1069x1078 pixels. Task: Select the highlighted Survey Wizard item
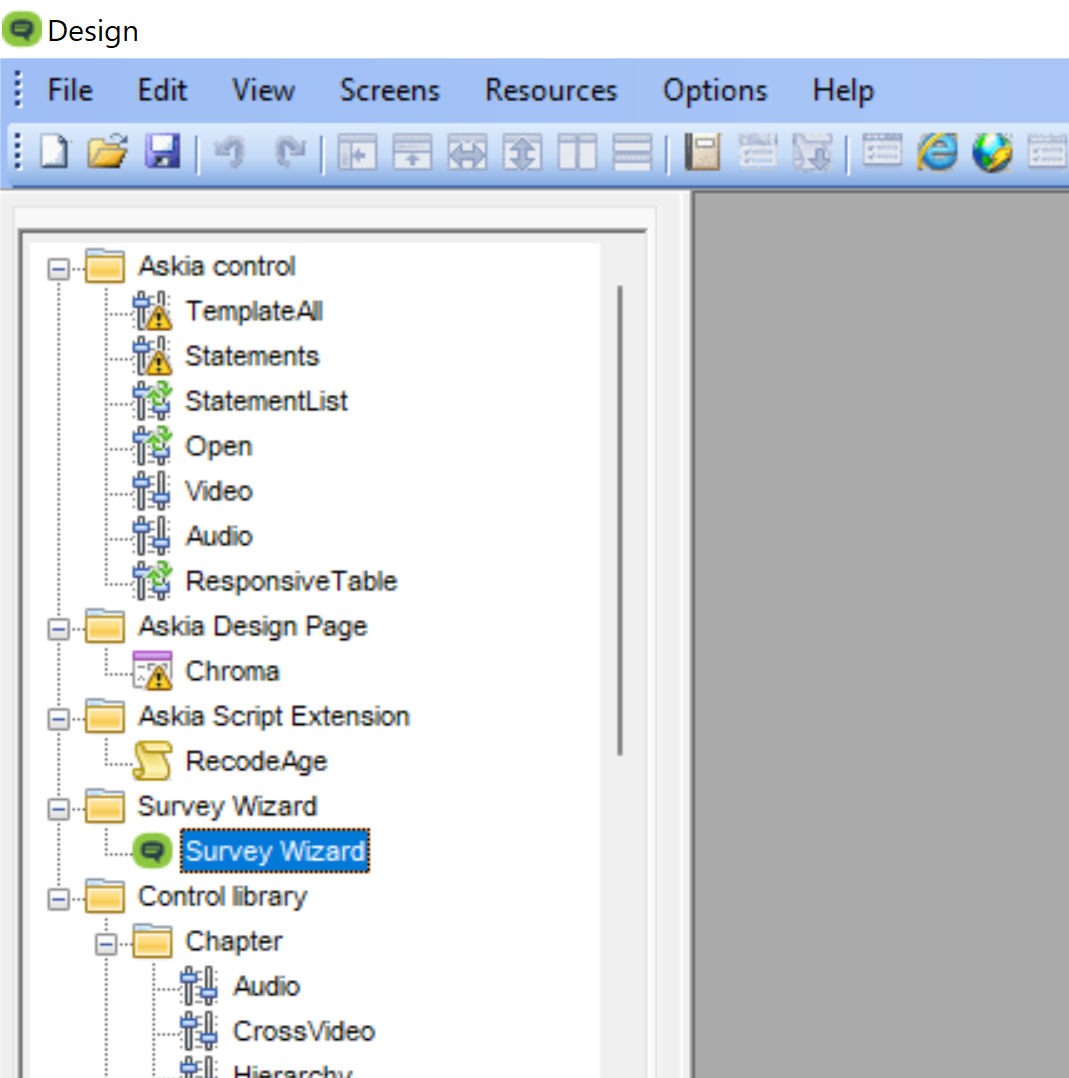(275, 851)
